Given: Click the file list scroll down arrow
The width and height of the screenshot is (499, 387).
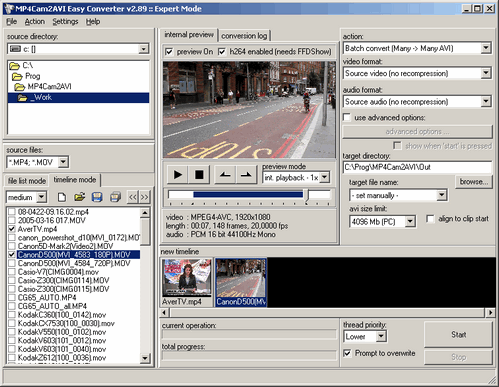Looking at the screenshot, I should (145, 358).
